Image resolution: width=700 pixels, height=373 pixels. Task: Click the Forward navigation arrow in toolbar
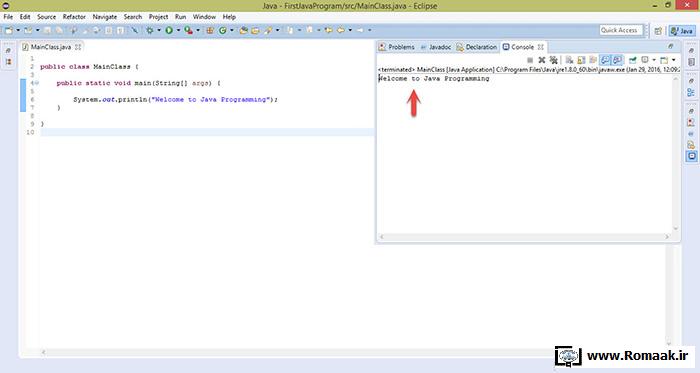pyautogui.click(x=360, y=30)
